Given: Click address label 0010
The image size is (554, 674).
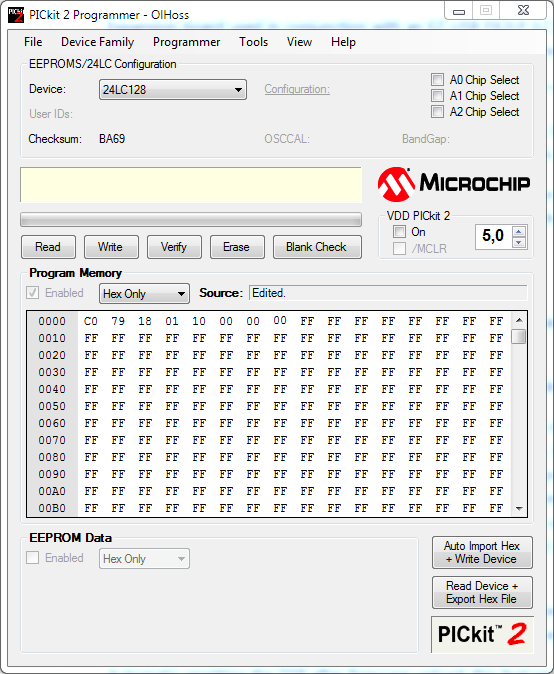Looking at the screenshot, I should (52, 338).
